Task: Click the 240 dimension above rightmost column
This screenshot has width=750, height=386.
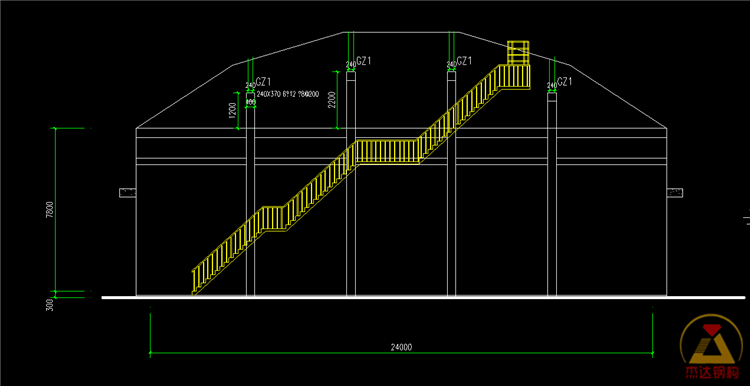Action: click(551, 86)
